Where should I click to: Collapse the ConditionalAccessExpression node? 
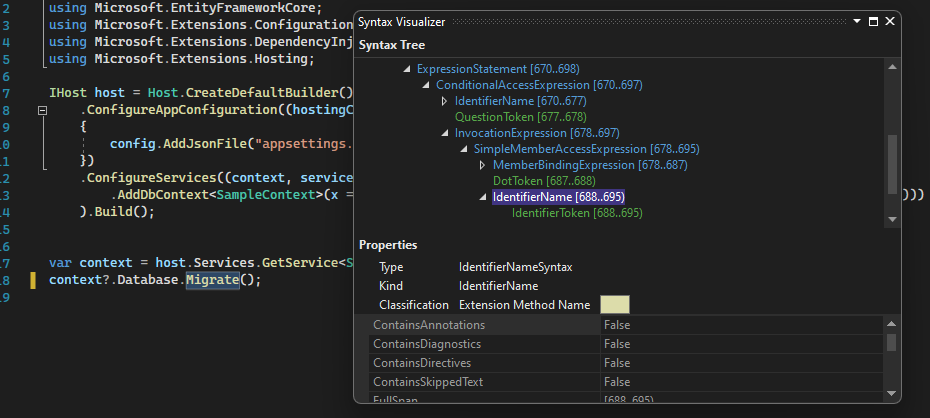(x=426, y=85)
